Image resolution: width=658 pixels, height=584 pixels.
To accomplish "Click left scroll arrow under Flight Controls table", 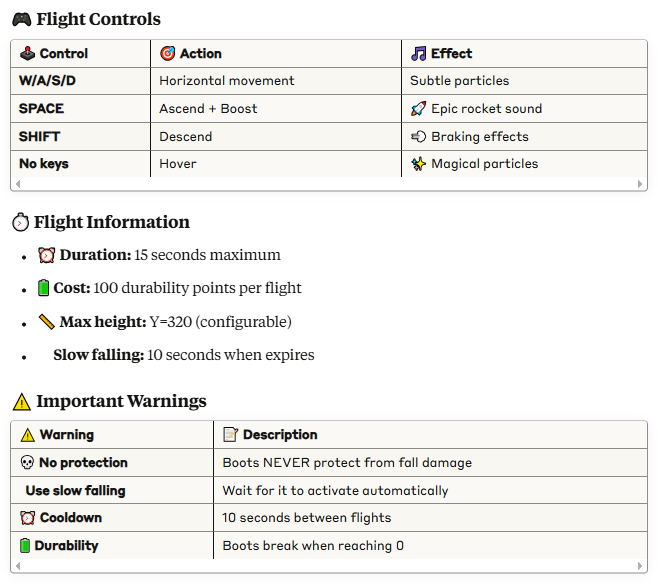I will (17, 184).
